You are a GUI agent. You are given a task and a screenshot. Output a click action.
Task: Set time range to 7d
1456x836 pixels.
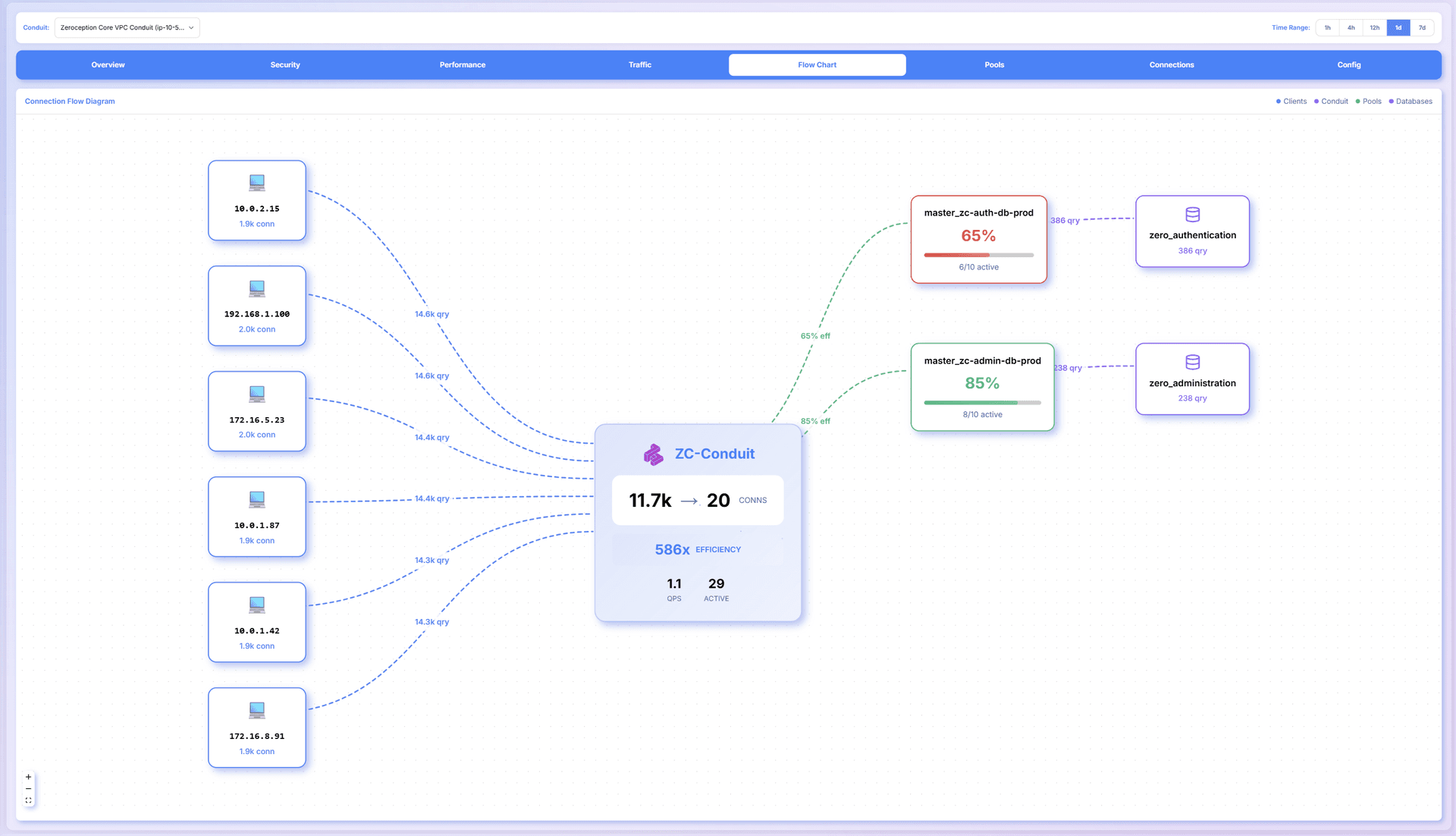[1422, 27]
